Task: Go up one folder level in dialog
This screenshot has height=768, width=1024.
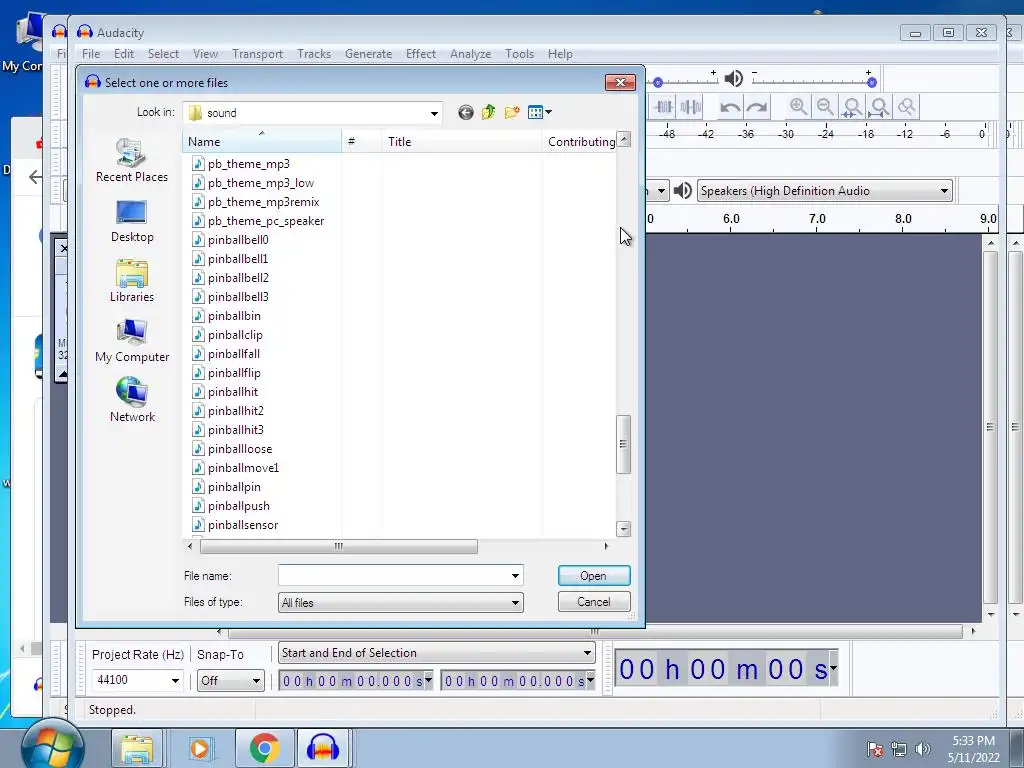Action: tap(488, 112)
